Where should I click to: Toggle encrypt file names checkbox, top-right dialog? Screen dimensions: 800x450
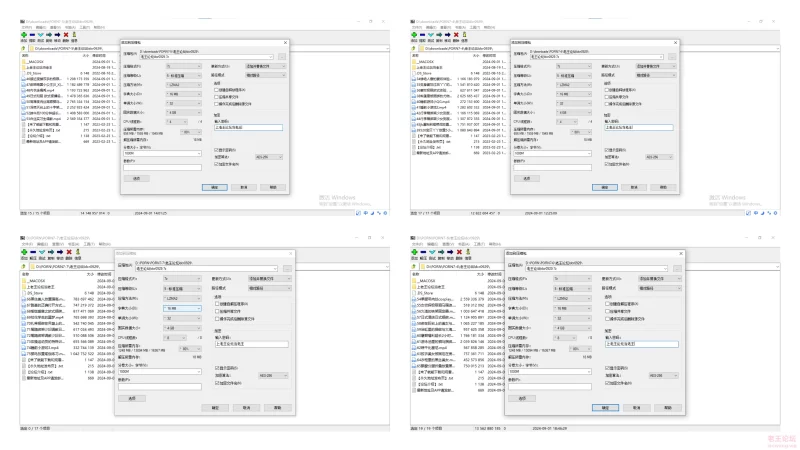coord(607,164)
